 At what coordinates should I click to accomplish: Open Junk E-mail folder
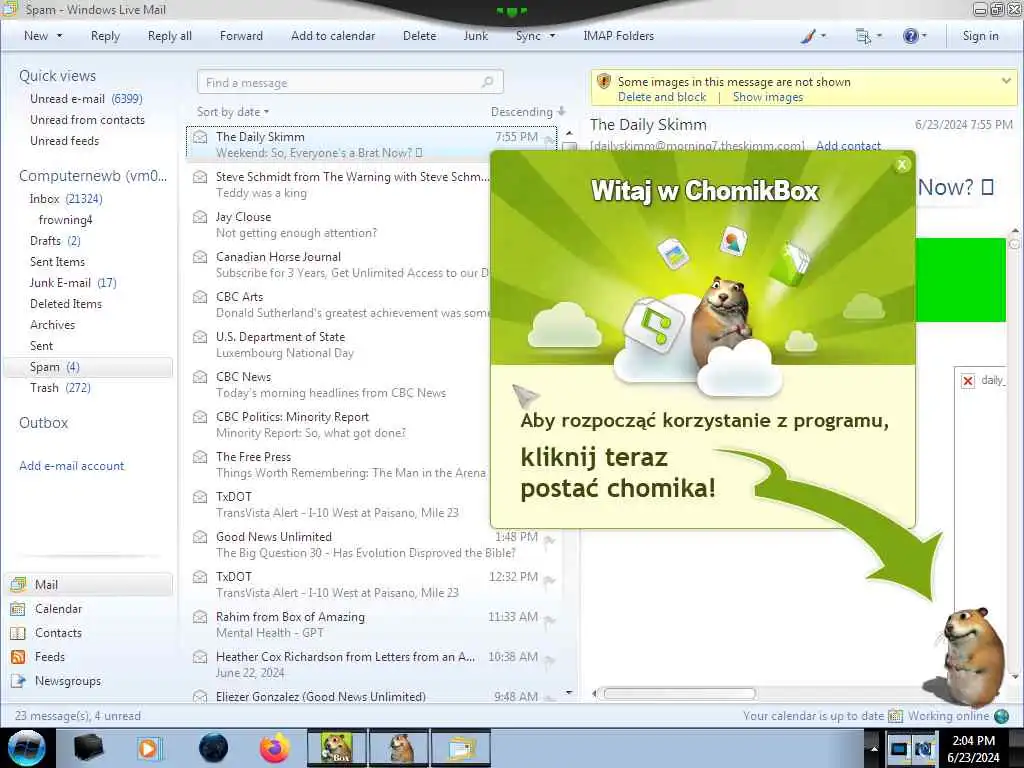72,283
